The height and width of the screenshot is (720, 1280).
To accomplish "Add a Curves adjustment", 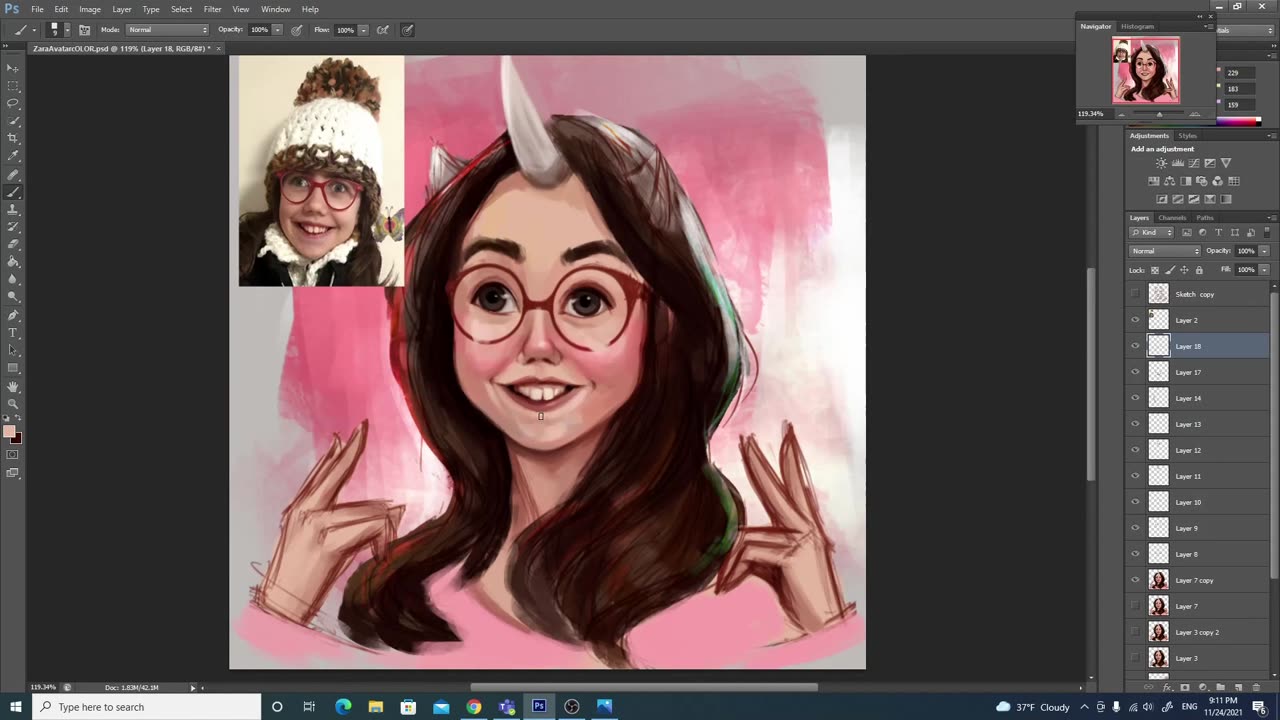I will coord(1193,163).
